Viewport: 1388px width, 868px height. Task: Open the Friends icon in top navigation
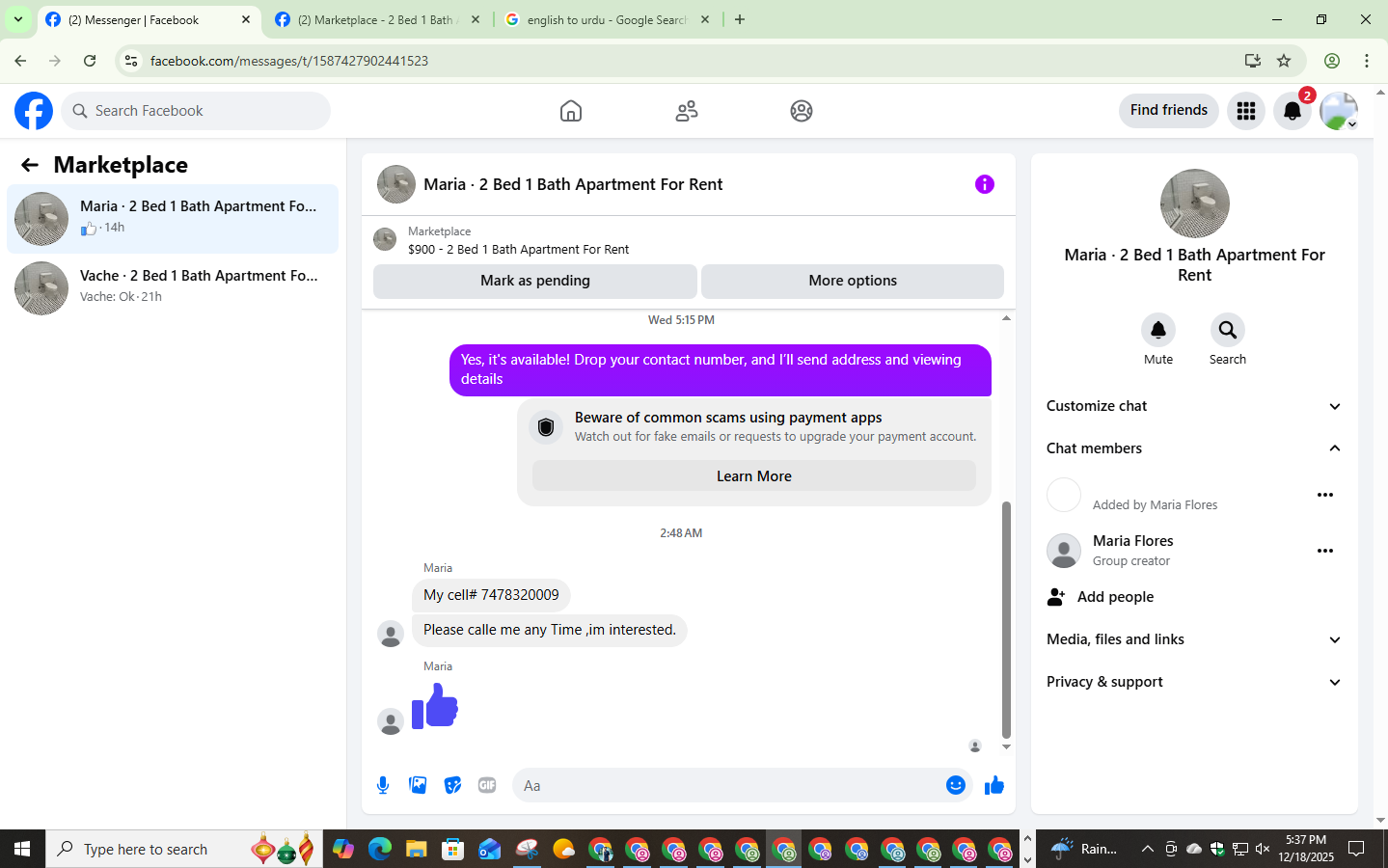(x=687, y=111)
